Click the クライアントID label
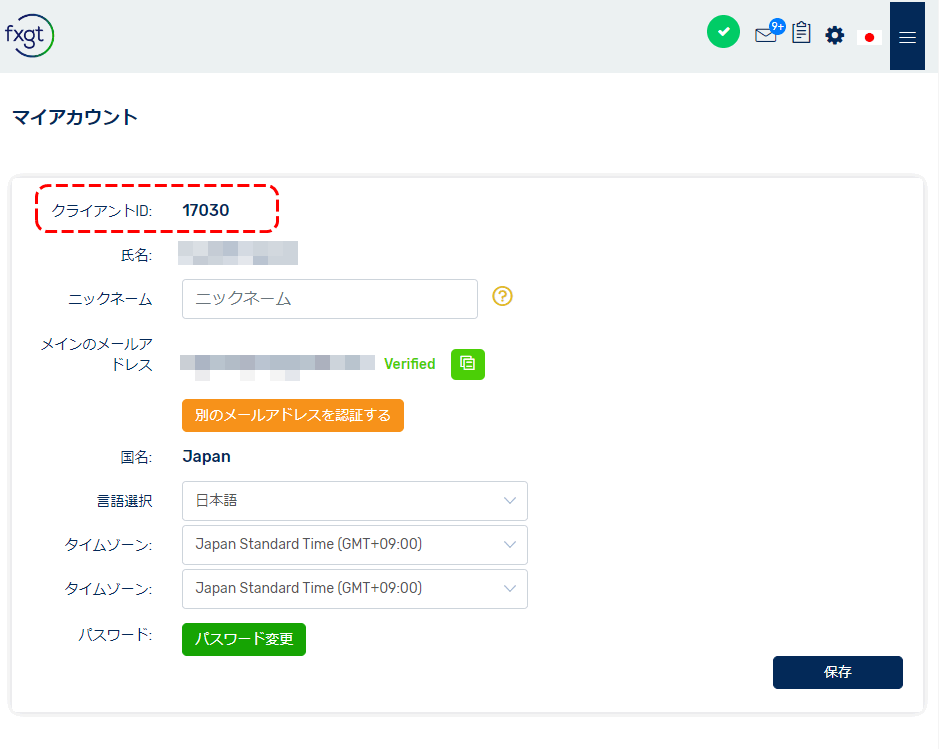The image size is (939, 749). 102,210
